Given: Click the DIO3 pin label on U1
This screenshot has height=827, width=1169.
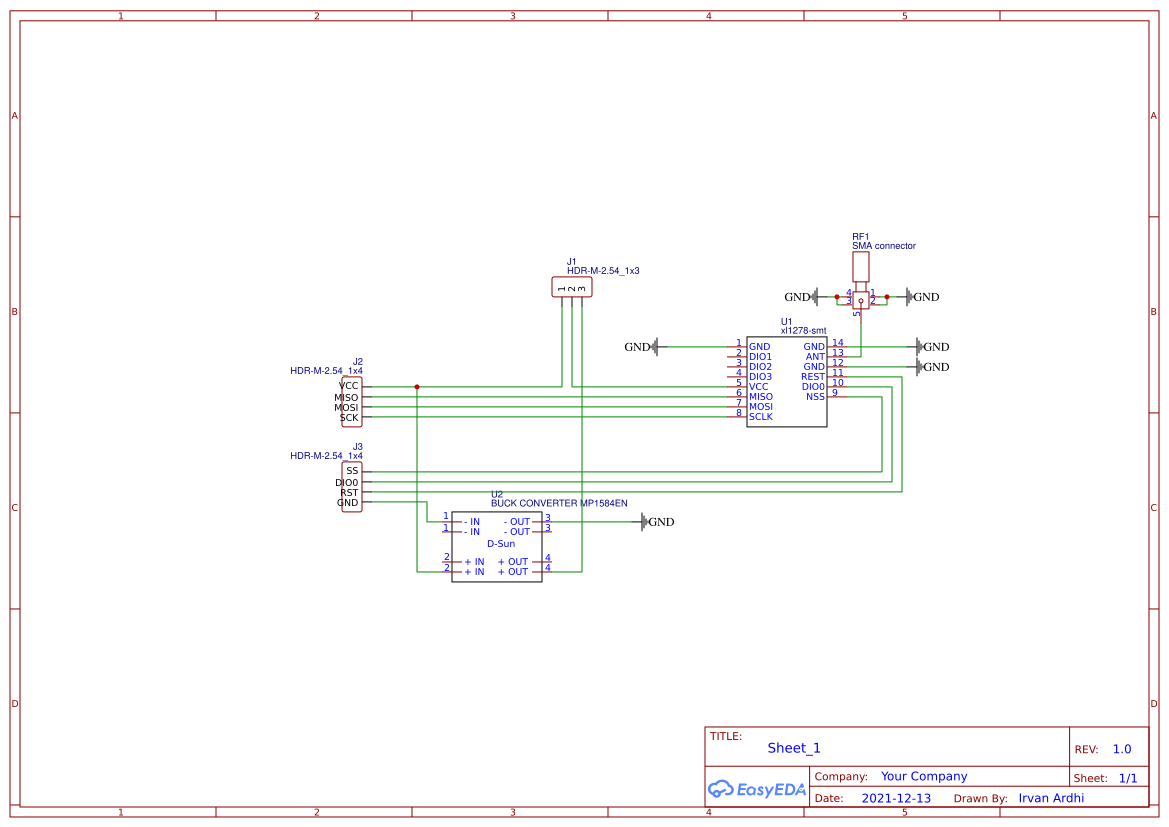Looking at the screenshot, I should (x=760, y=377).
